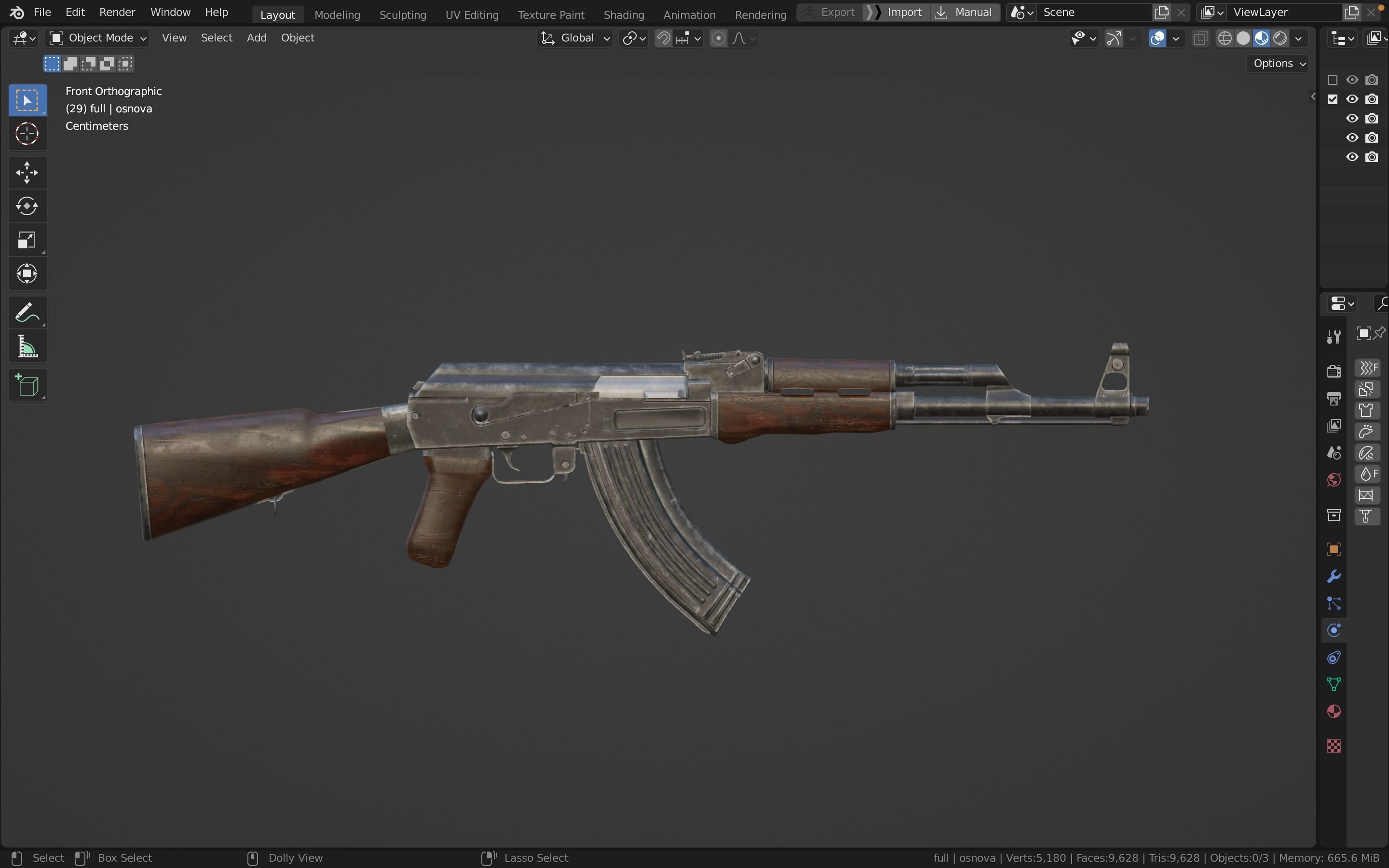Image resolution: width=1389 pixels, height=868 pixels.
Task: Open the Scene properties tab
Action: point(1334,453)
